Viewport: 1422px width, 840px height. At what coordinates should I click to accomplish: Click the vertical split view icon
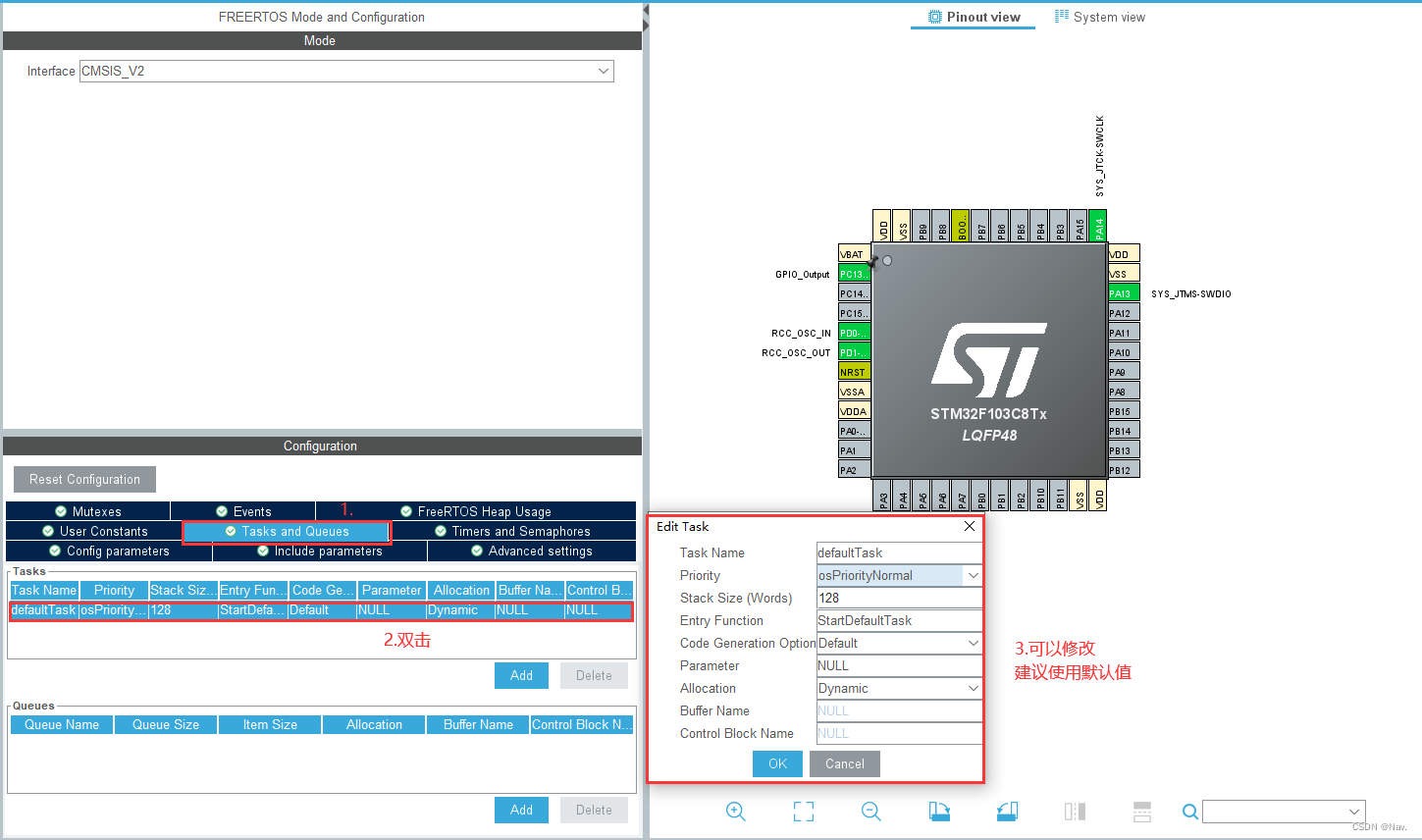coord(1075,812)
